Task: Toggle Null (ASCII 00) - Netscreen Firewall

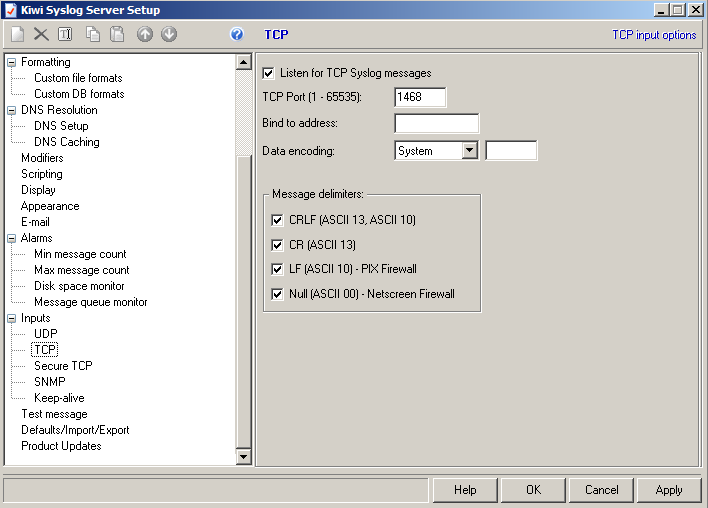Action: (x=277, y=294)
